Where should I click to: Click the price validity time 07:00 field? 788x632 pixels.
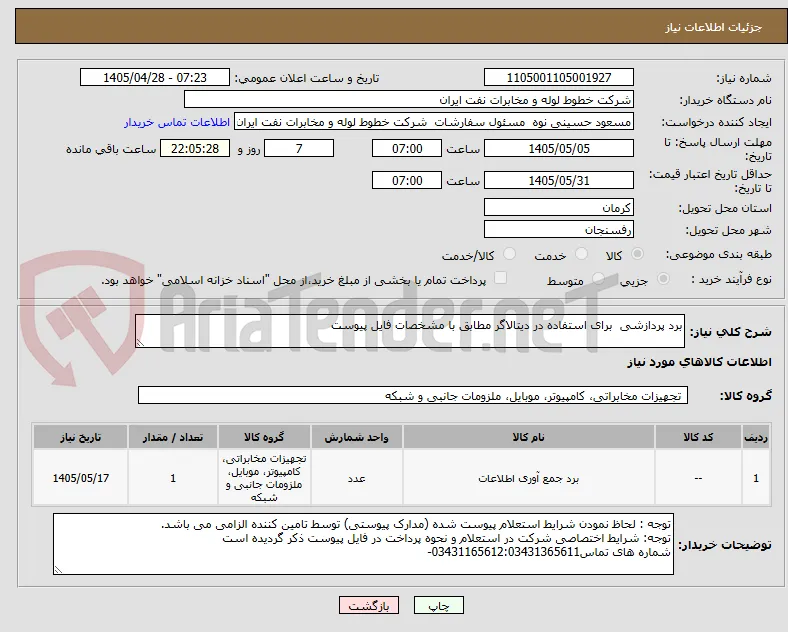click(407, 180)
